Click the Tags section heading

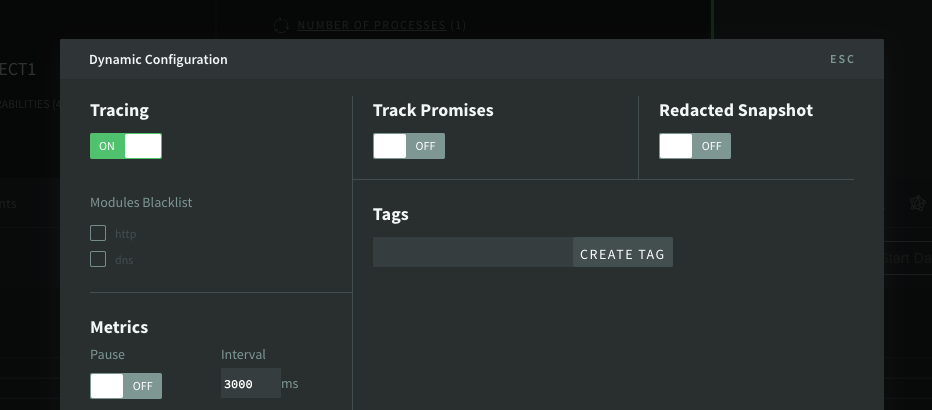point(391,214)
